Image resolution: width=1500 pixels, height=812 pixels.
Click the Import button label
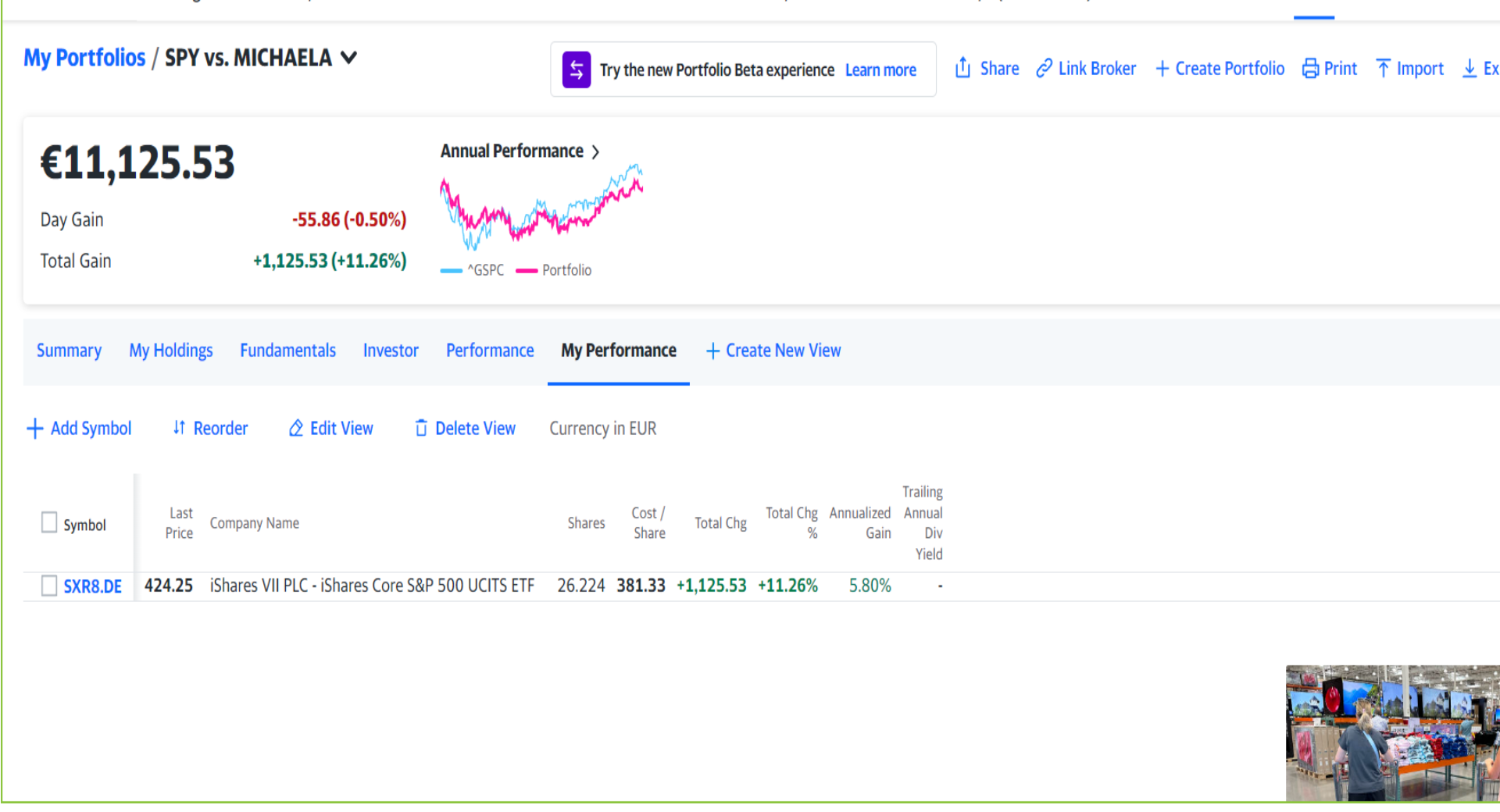tap(1420, 69)
